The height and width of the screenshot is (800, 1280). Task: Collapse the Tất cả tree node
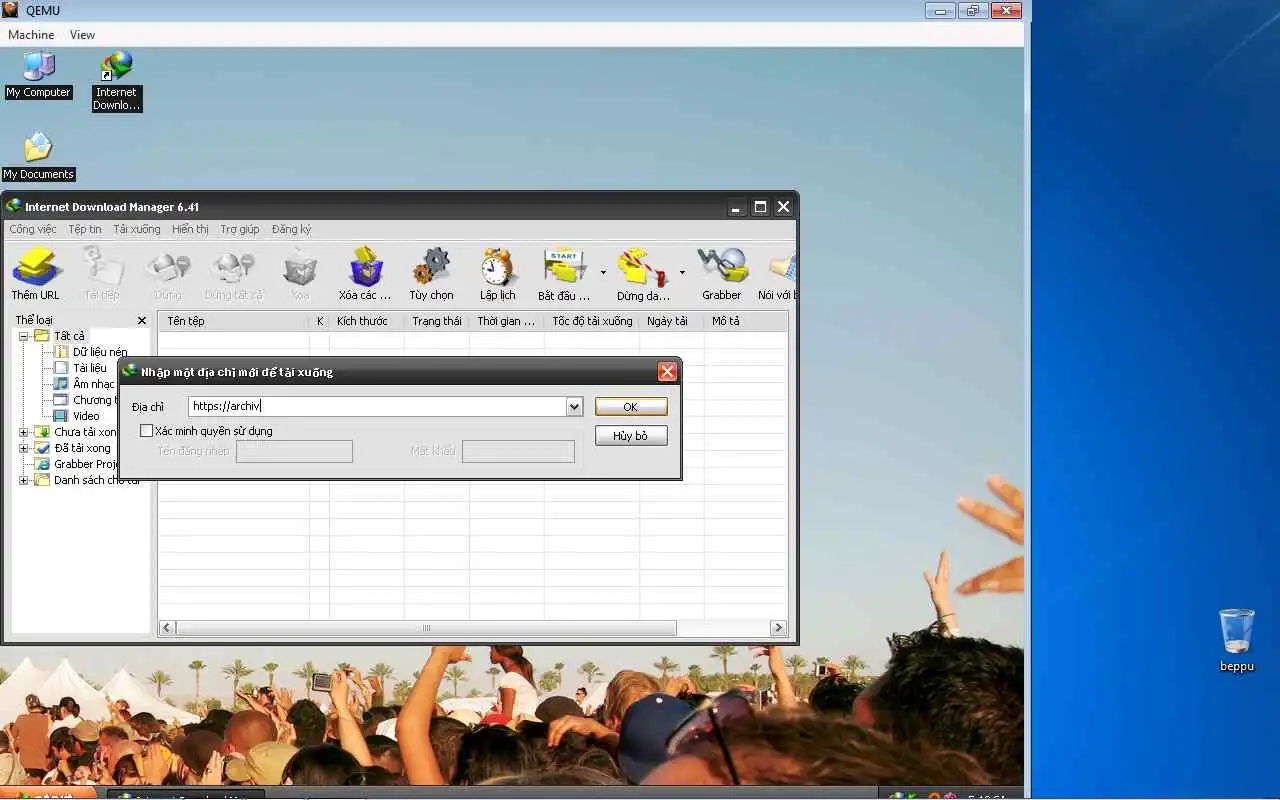(24, 336)
